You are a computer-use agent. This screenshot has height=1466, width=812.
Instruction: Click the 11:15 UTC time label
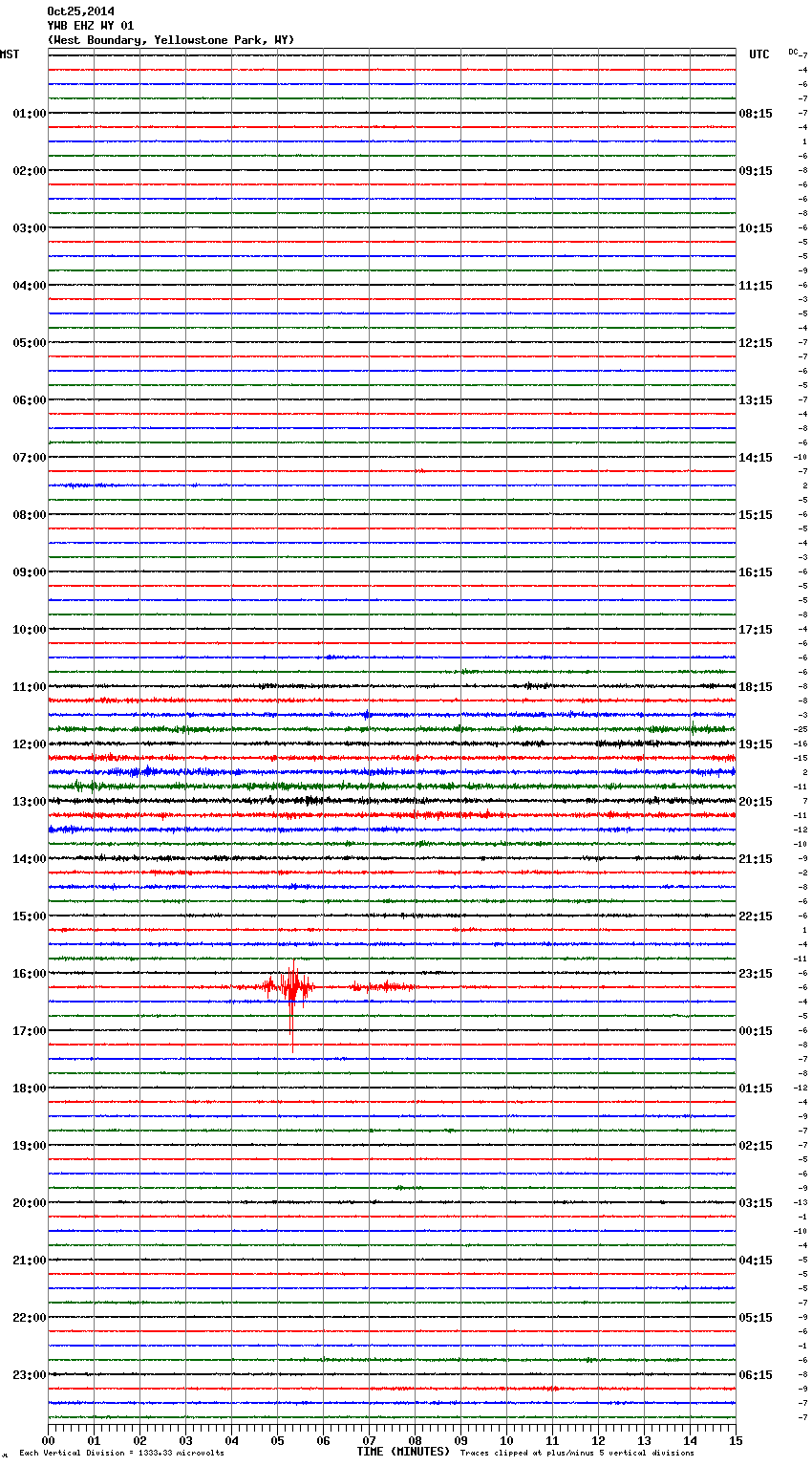tap(756, 286)
